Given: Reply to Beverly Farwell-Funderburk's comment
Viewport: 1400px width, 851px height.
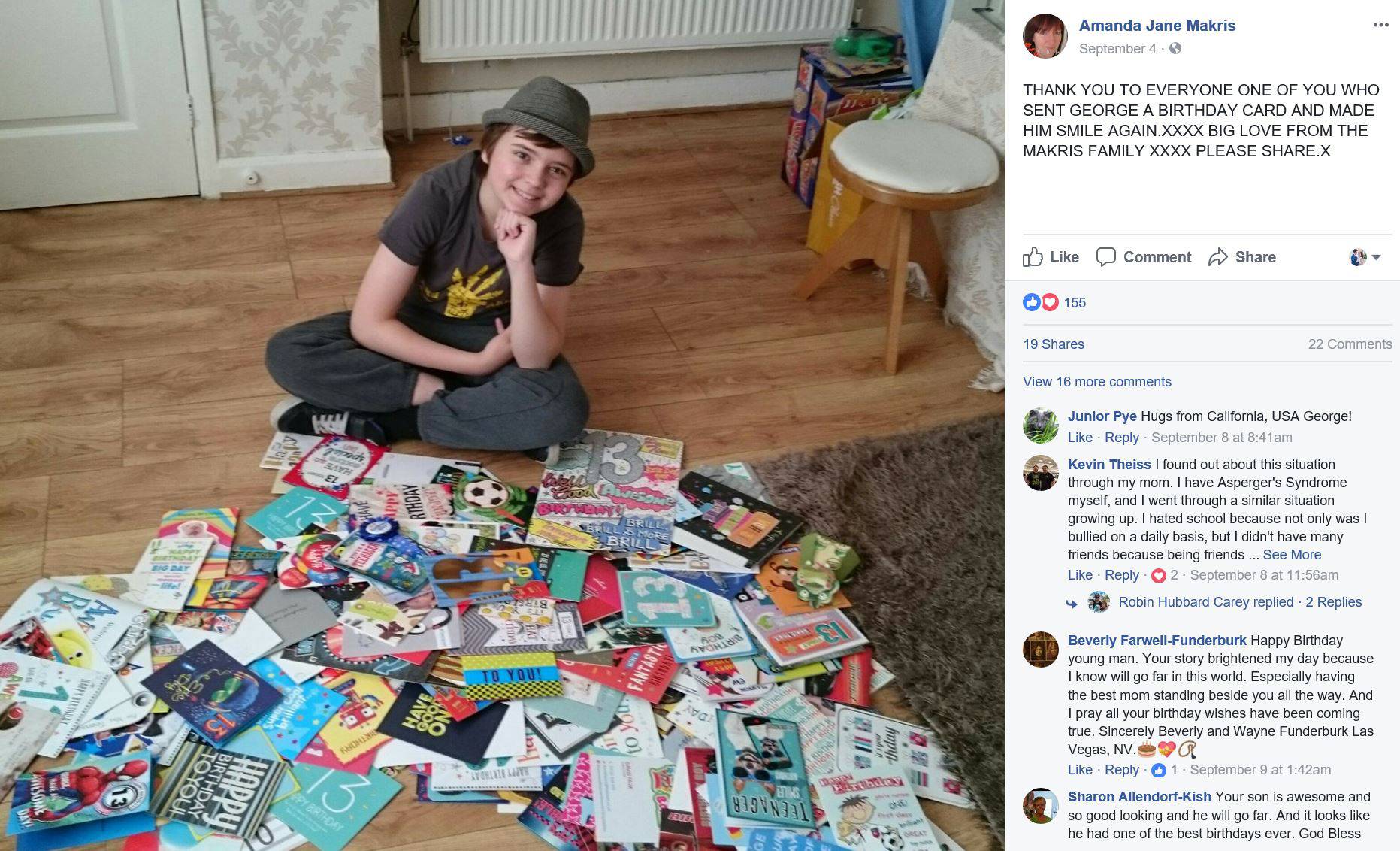Looking at the screenshot, I should click(1121, 770).
